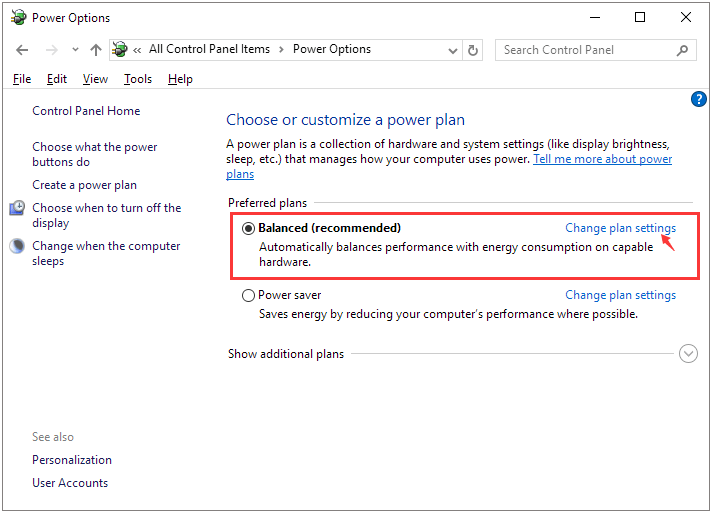711x511 pixels.
Task: Click the blue help question mark icon
Action: click(x=699, y=99)
